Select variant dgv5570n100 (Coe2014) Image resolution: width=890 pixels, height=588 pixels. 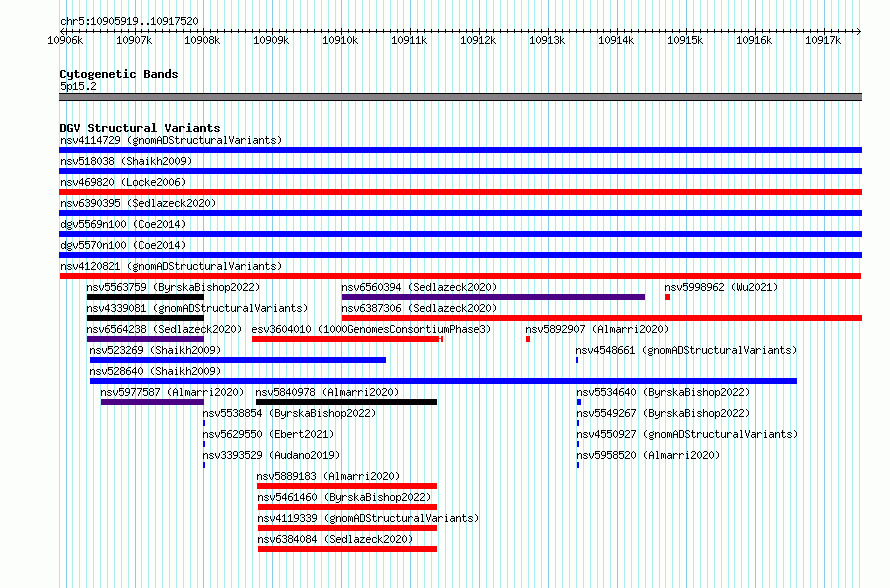pyautogui.click(x=123, y=245)
